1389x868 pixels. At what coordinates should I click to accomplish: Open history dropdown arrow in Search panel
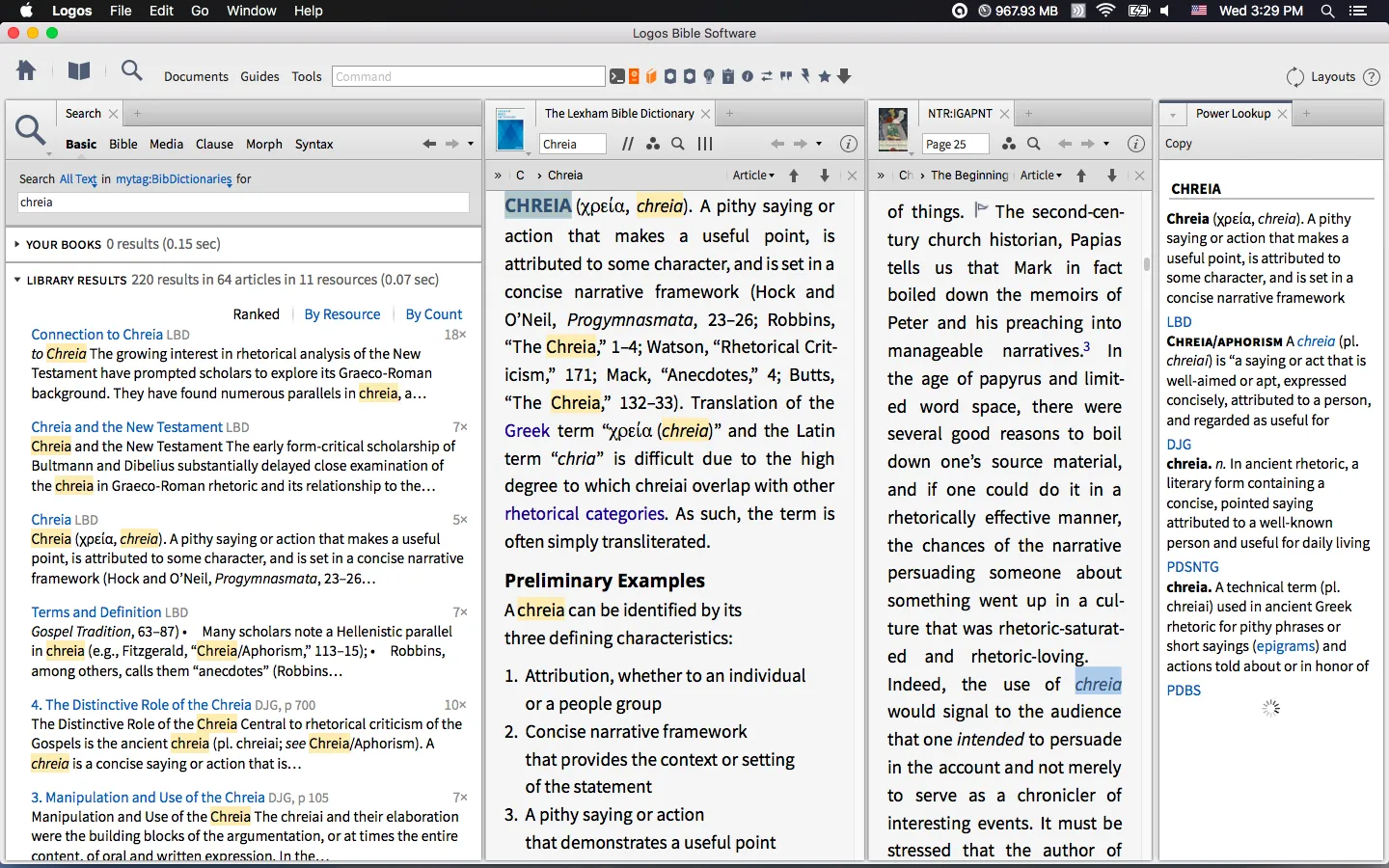click(471, 144)
